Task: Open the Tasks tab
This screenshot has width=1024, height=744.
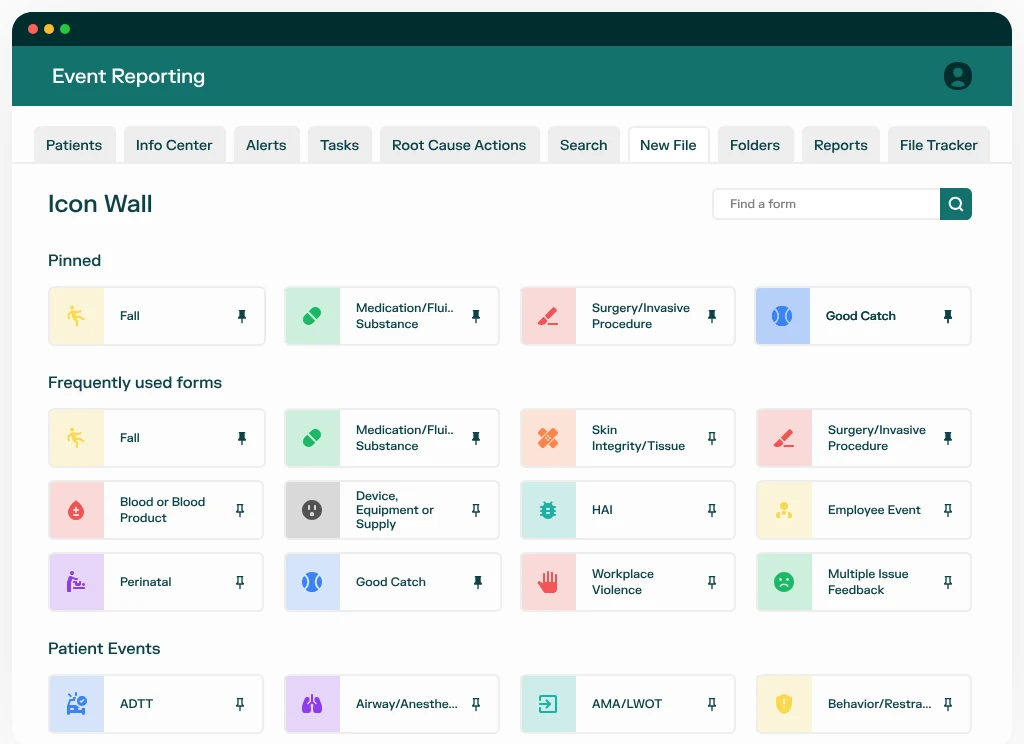Action: click(339, 145)
